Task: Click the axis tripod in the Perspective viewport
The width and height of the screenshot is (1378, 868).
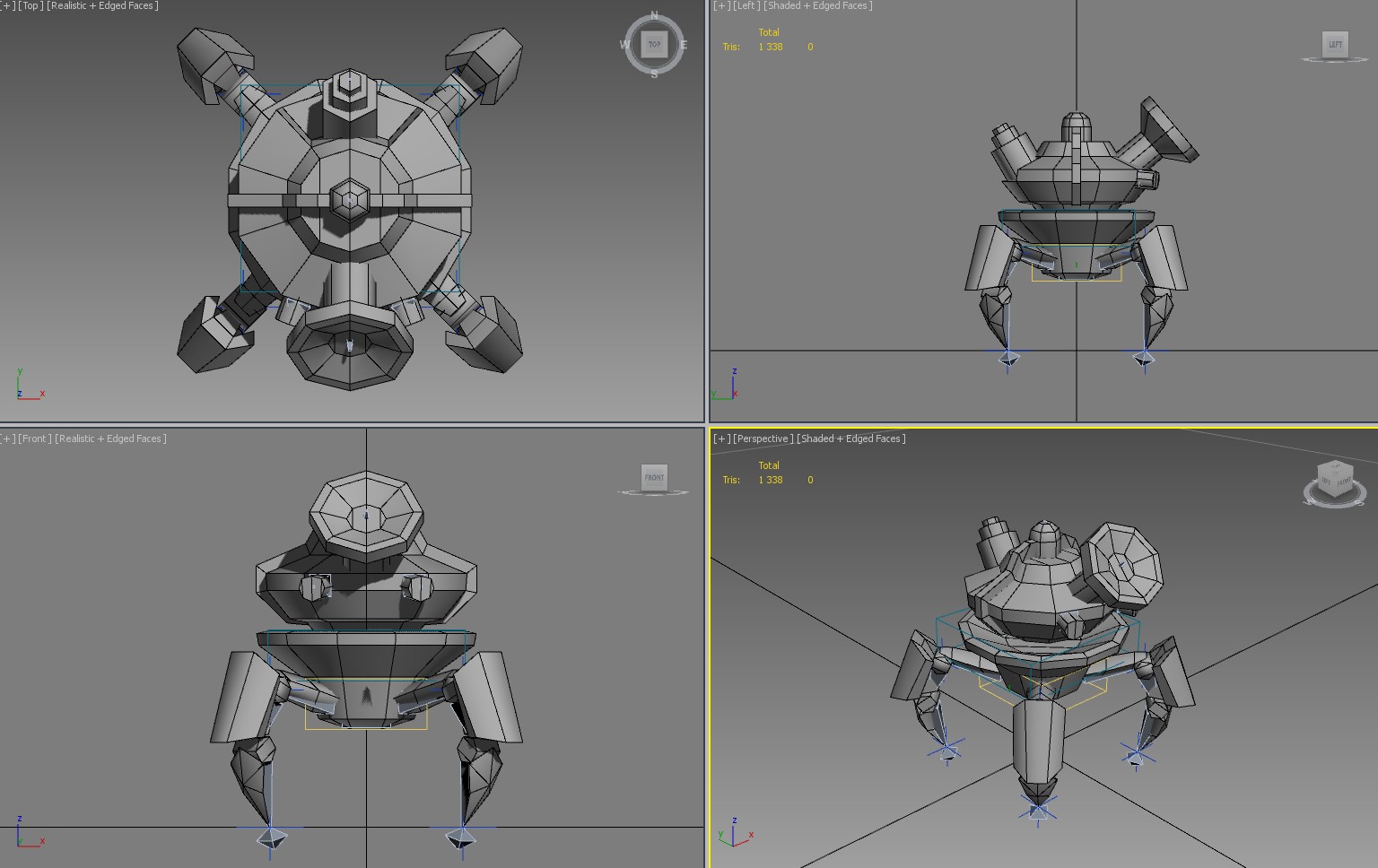Action: 735,833
